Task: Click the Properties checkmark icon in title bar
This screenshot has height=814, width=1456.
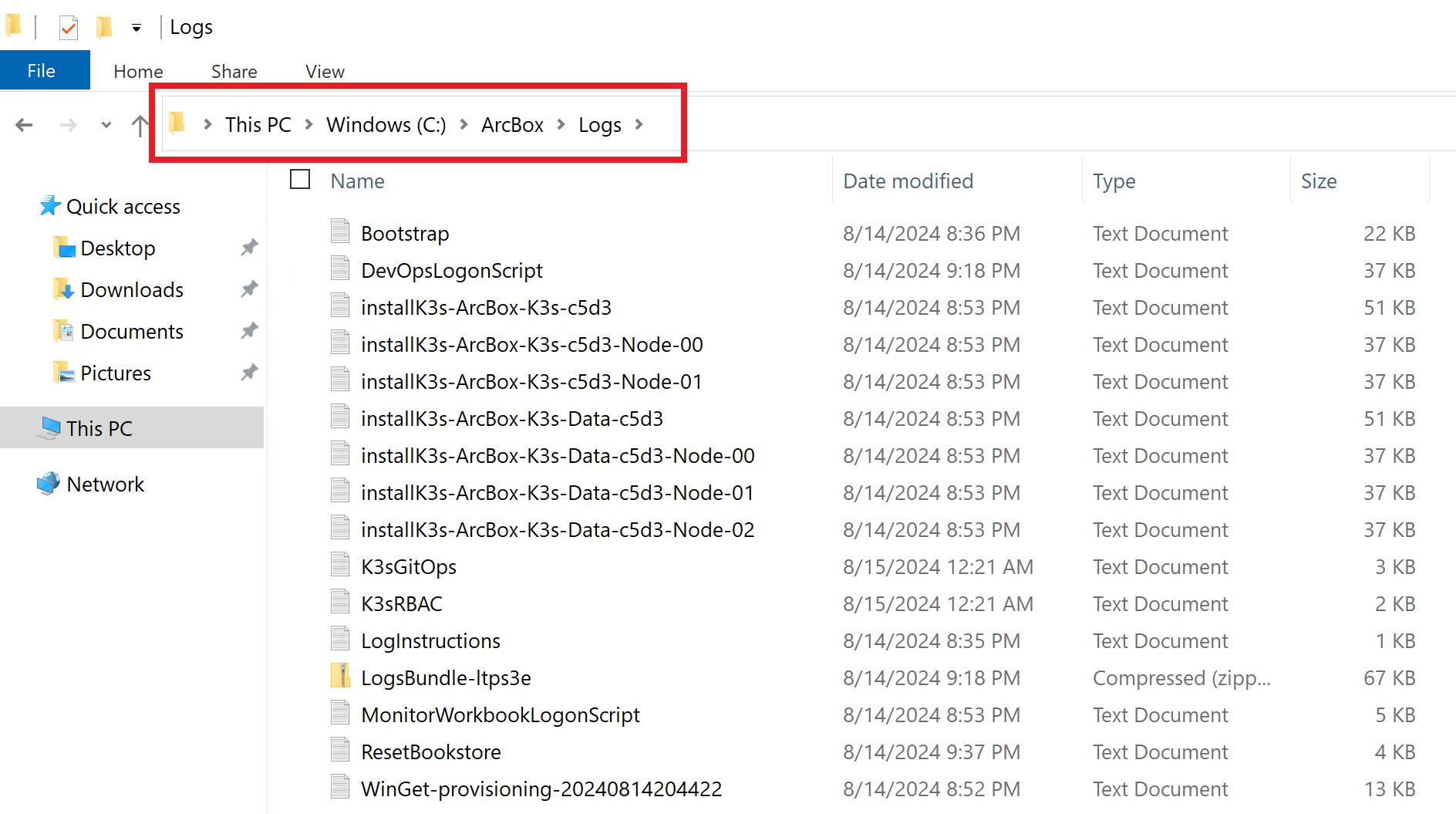Action: pyautogui.click(x=69, y=28)
